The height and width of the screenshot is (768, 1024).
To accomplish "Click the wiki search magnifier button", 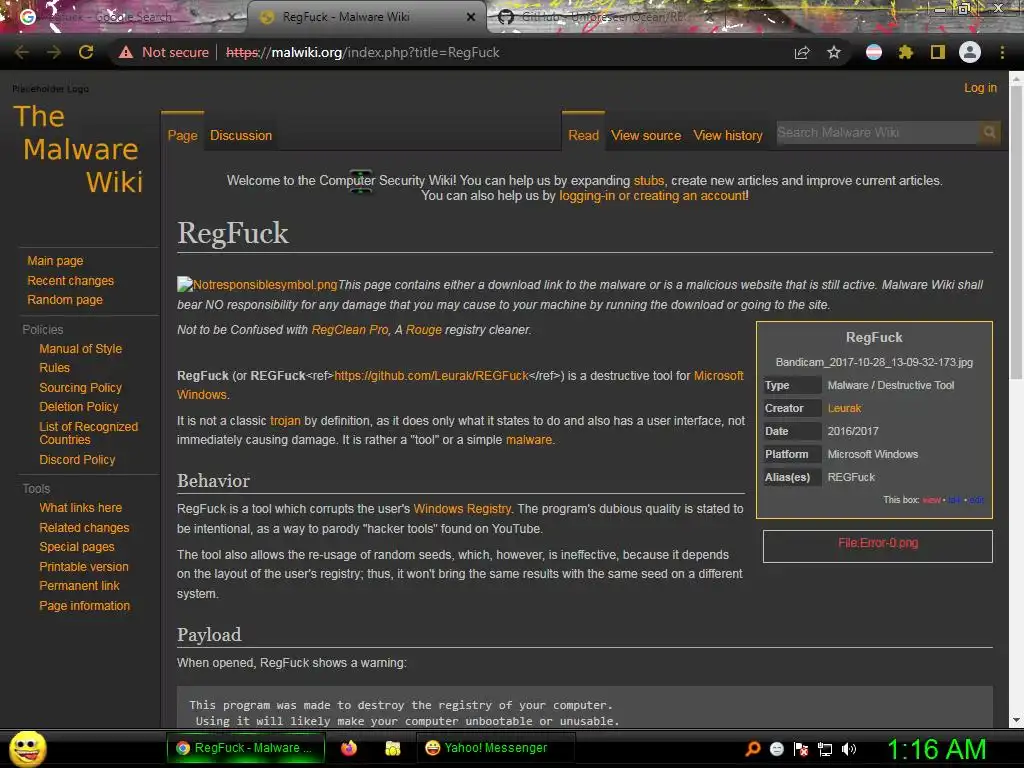I will tap(989, 133).
